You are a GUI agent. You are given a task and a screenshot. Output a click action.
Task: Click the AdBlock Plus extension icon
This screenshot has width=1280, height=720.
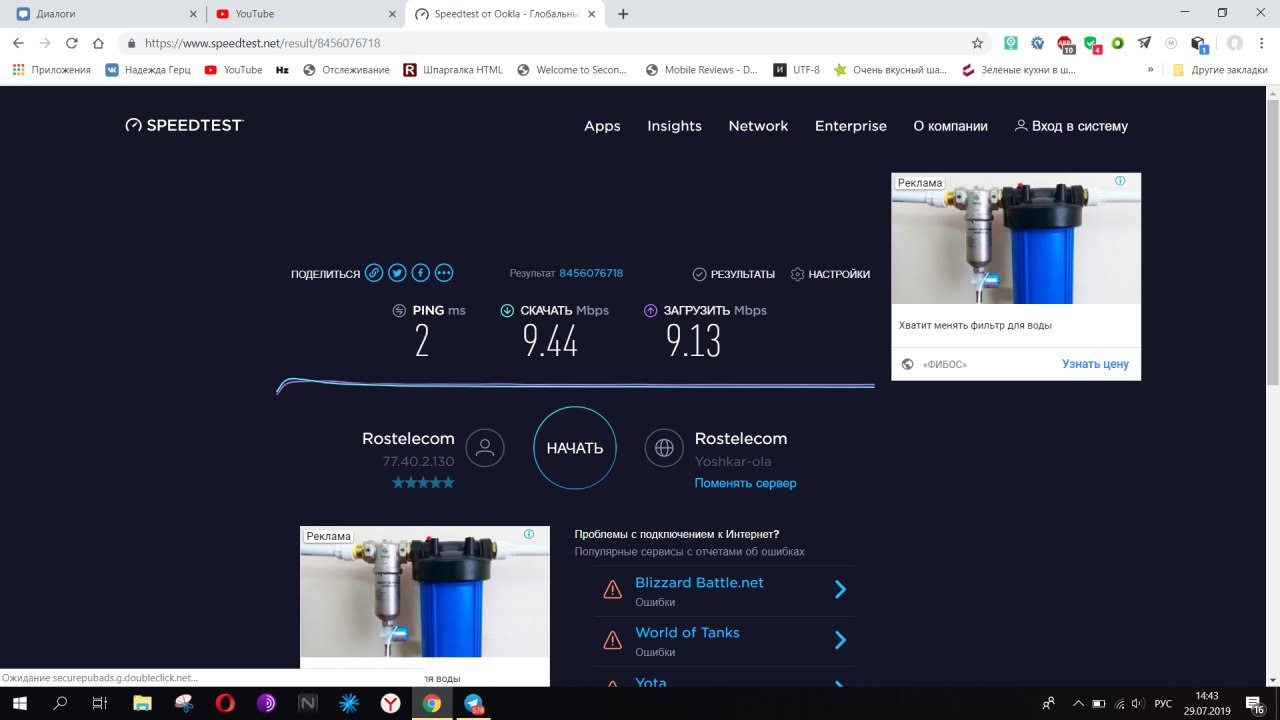tap(1065, 44)
